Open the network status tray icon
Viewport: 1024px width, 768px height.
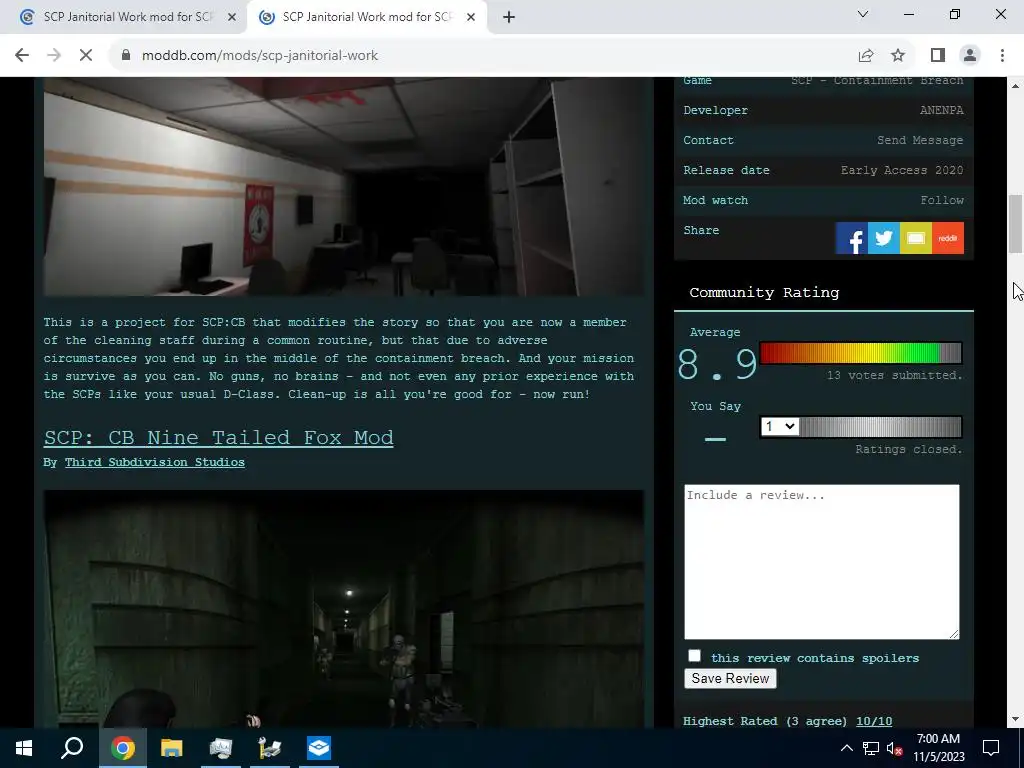pyautogui.click(x=871, y=748)
